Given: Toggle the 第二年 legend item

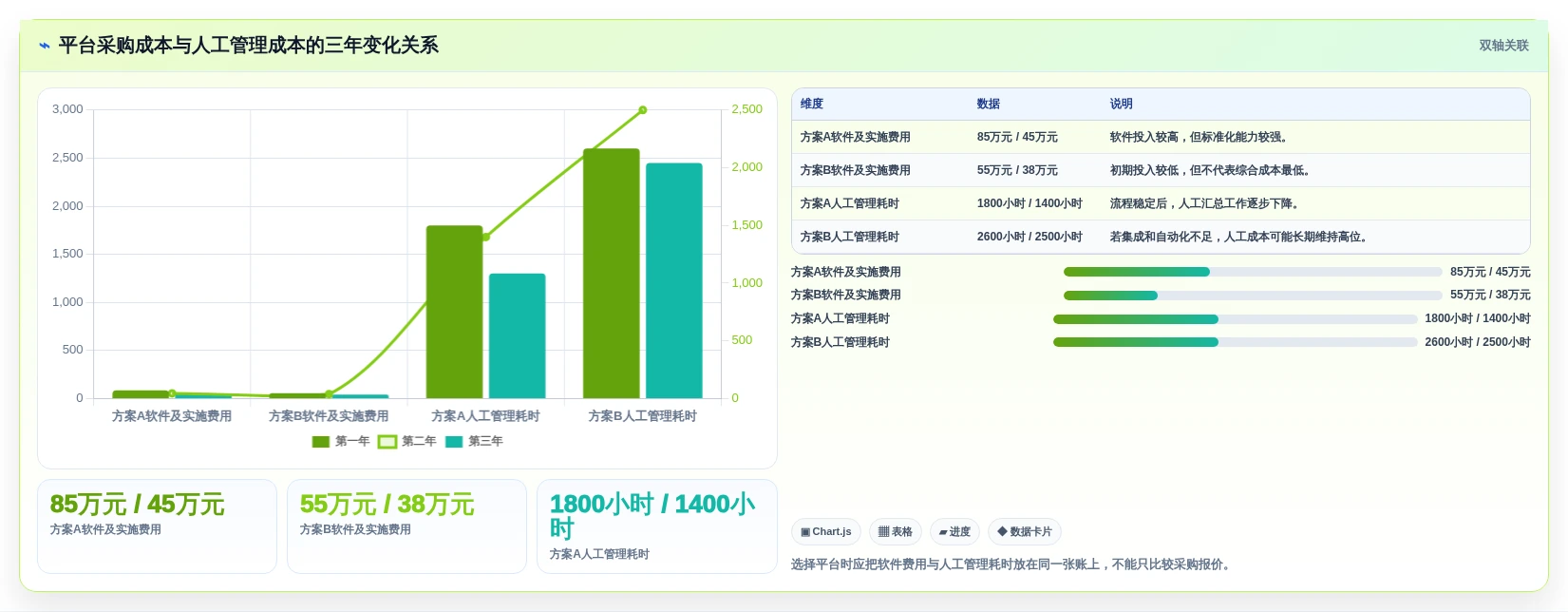Looking at the screenshot, I should (x=407, y=441).
